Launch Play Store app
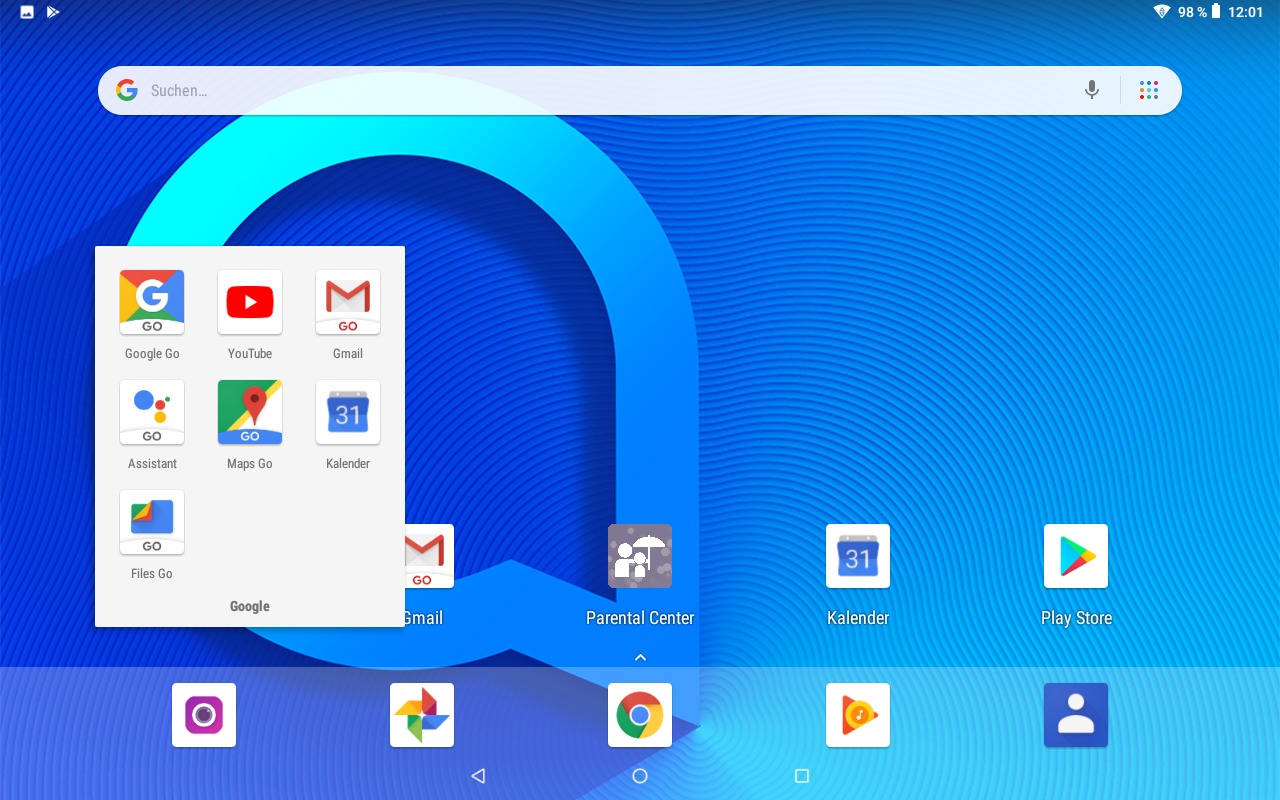1280x800 pixels. [x=1076, y=556]
